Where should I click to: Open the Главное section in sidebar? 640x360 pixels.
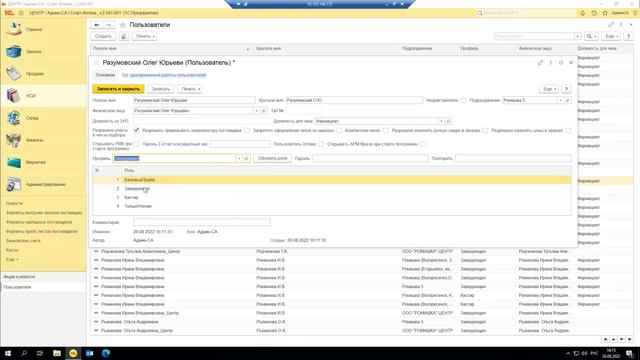pos(33,29)
